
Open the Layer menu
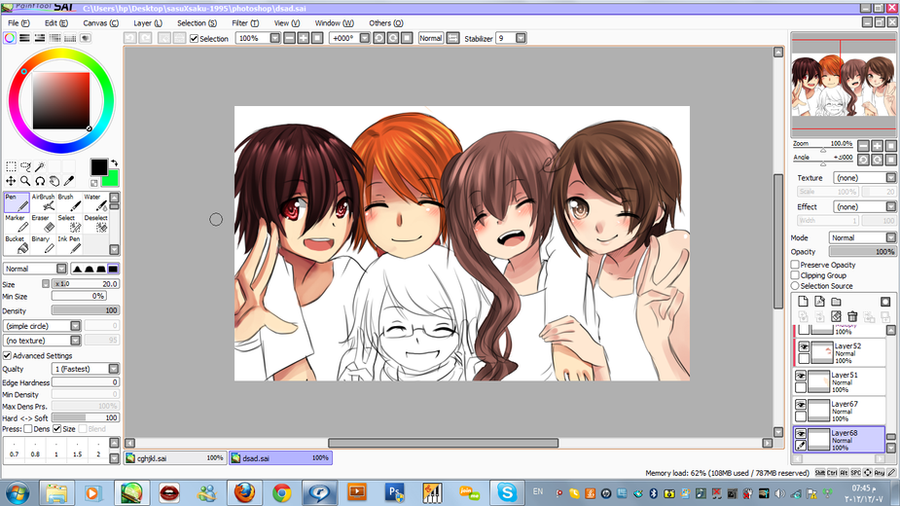point(148,23)
